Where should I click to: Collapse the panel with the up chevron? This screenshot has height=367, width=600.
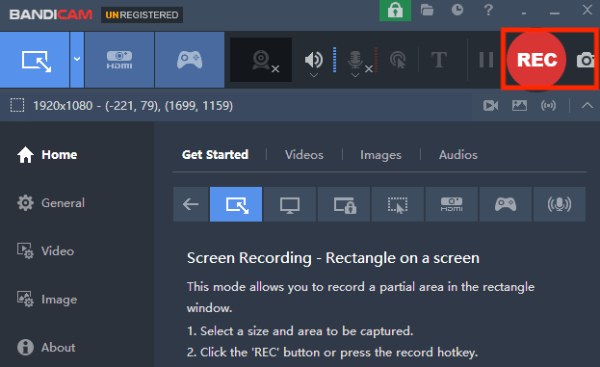click(x=587, y=105)
